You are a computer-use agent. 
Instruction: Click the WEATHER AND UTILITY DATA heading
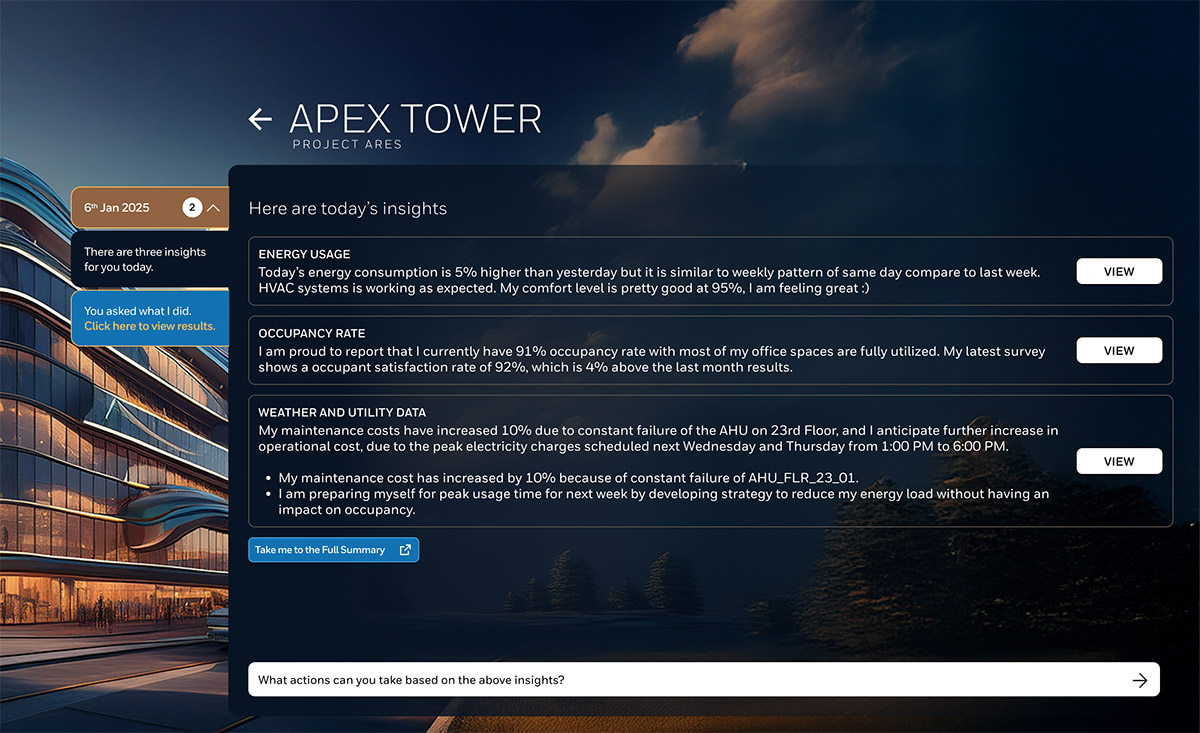tap(342, 412)
